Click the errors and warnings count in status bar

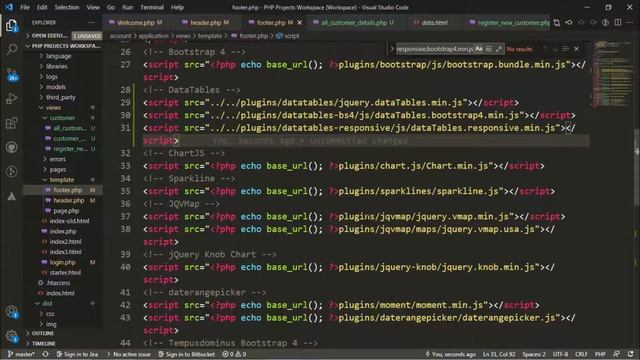[234, 354]
